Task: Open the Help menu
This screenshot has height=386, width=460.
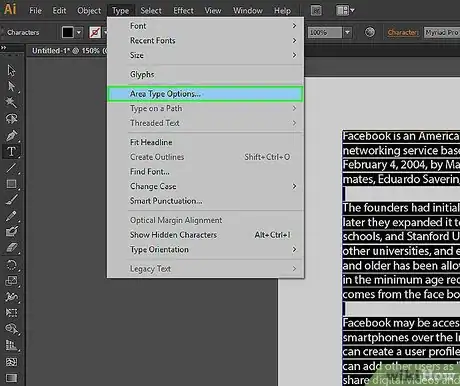Action: [x=282, y=11]
